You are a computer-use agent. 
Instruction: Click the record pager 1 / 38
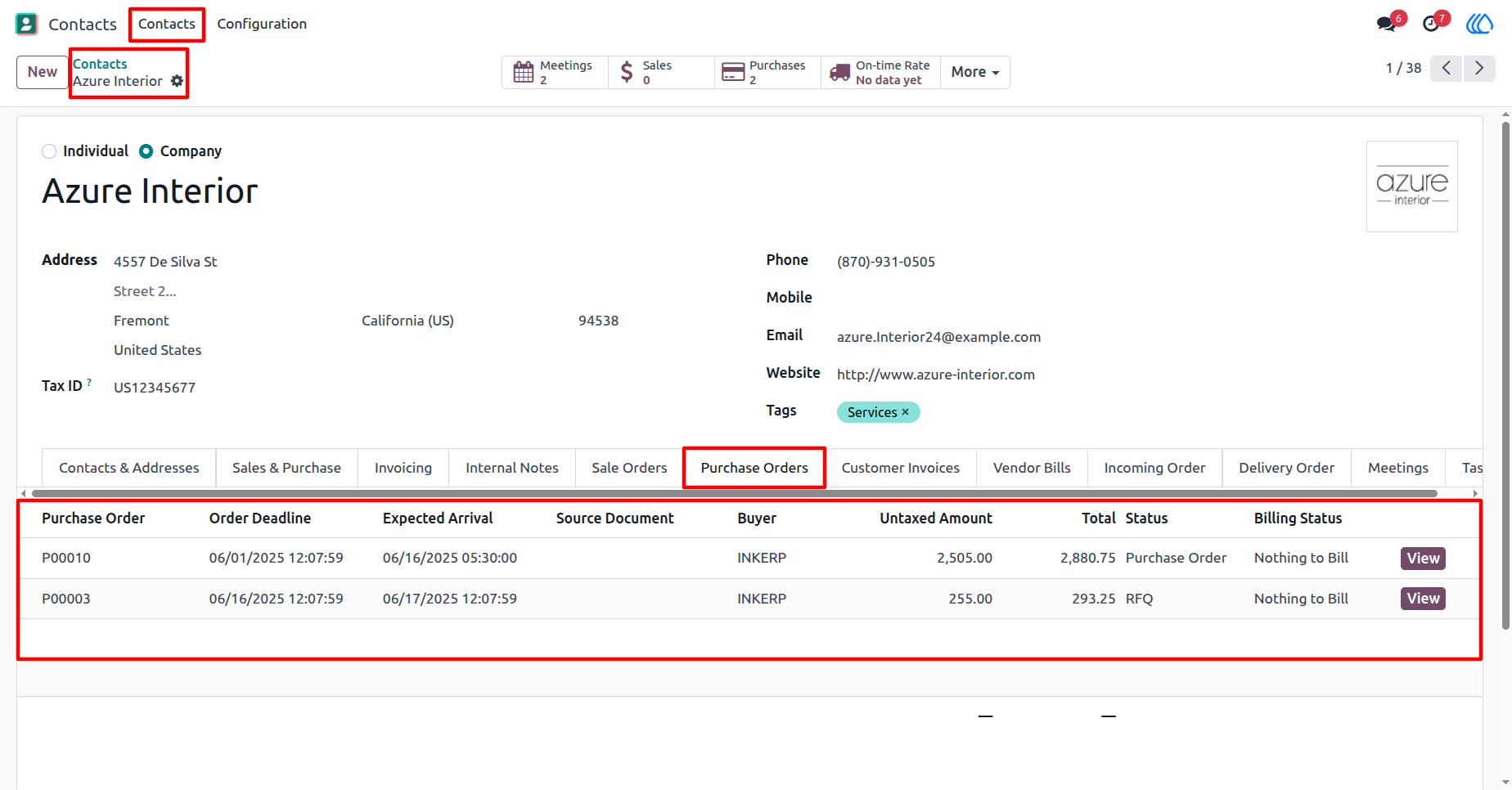coord(1403,68)
